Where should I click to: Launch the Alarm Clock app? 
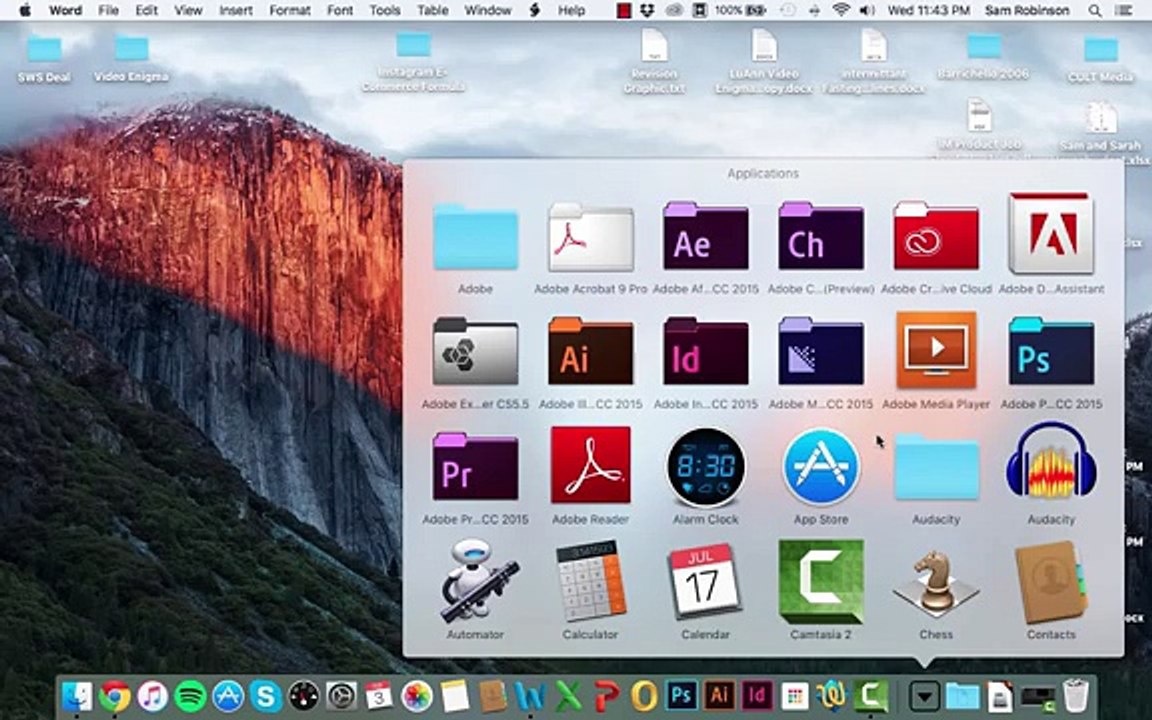tap(705, 467)
